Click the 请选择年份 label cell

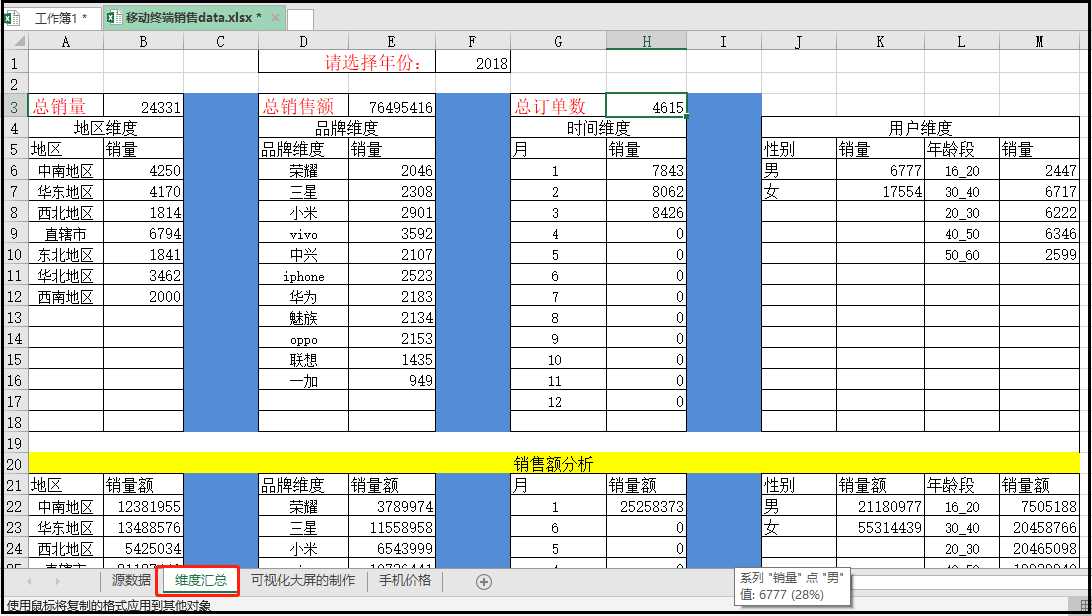point(347,63)
